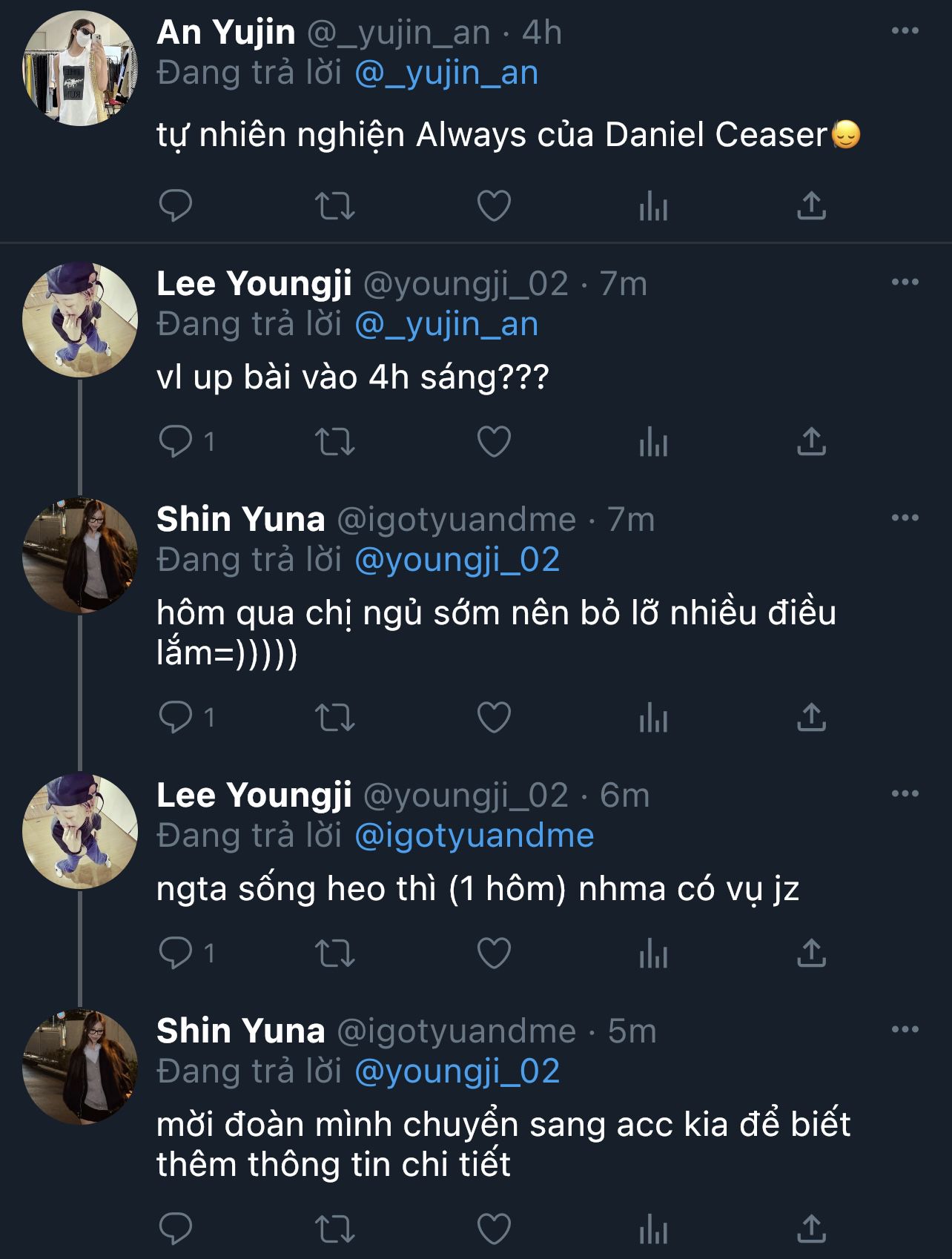Open more options on Youngji's 7m reply
Viewport: 952px width, 1259px height.
tap(905, 282)
